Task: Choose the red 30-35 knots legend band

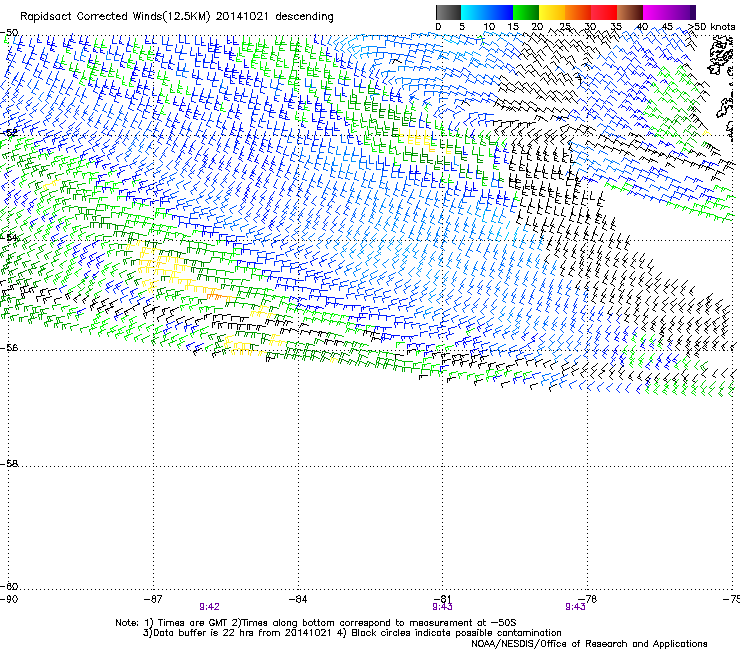Action: pyautogui.click(x=604, y=12)
